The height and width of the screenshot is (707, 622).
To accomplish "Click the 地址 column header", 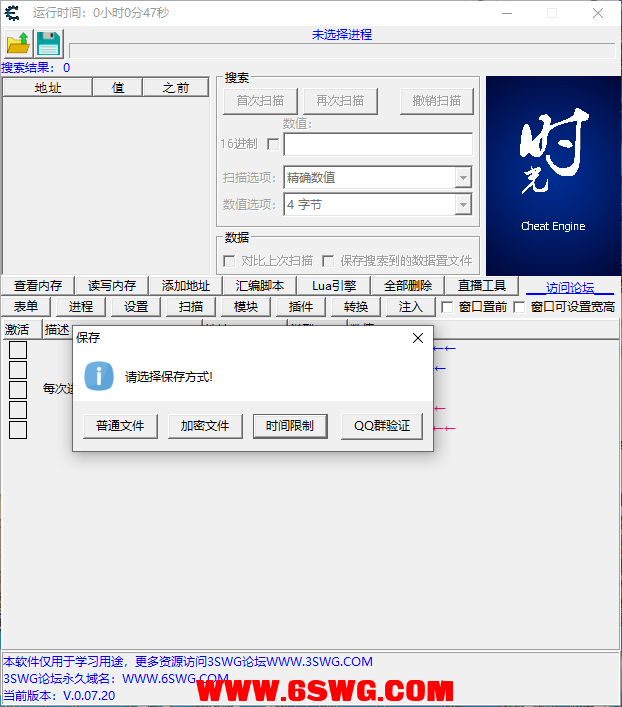I will [x=48, y=88].
